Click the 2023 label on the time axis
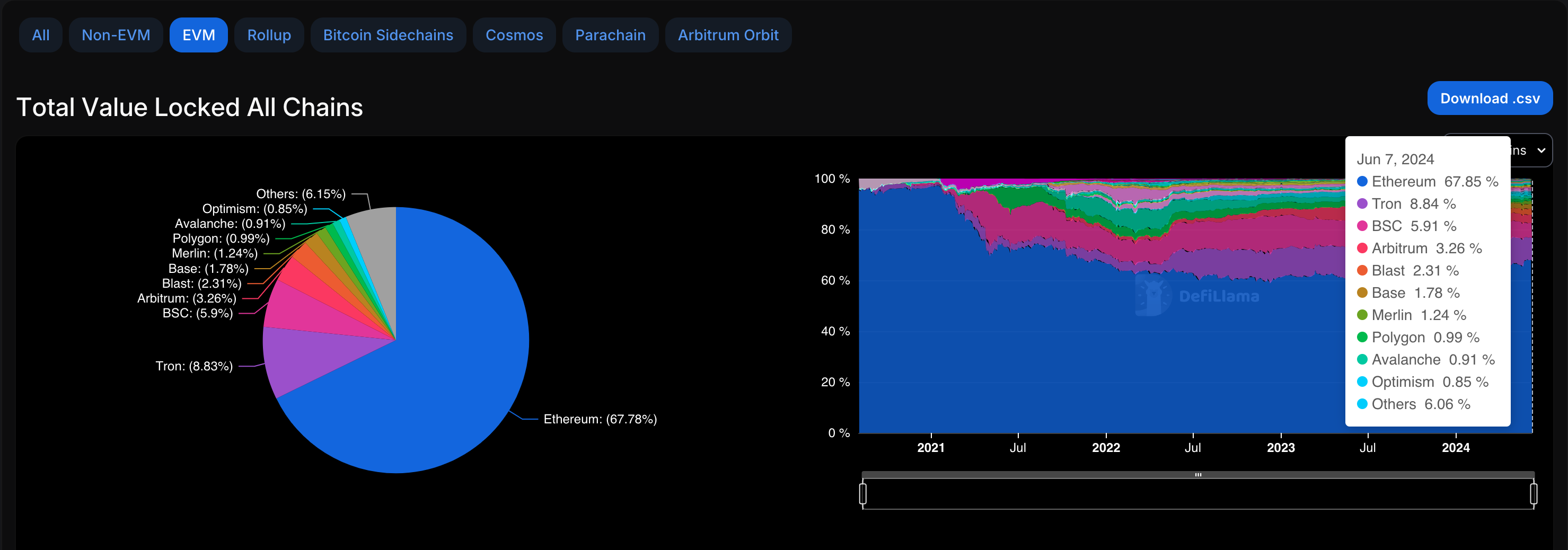 click(x=1281, y=448)
